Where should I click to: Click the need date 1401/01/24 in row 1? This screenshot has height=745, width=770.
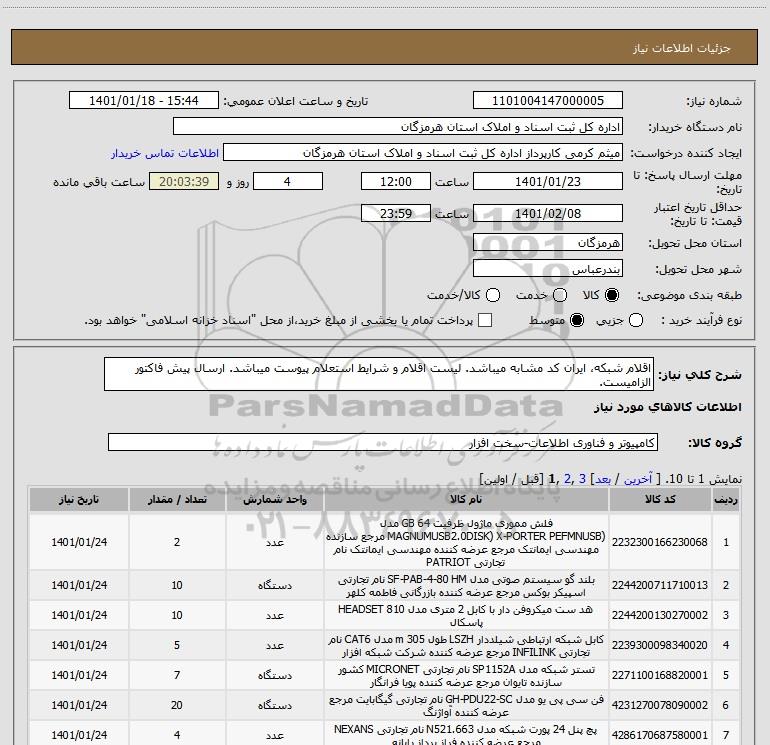point(79,542)
